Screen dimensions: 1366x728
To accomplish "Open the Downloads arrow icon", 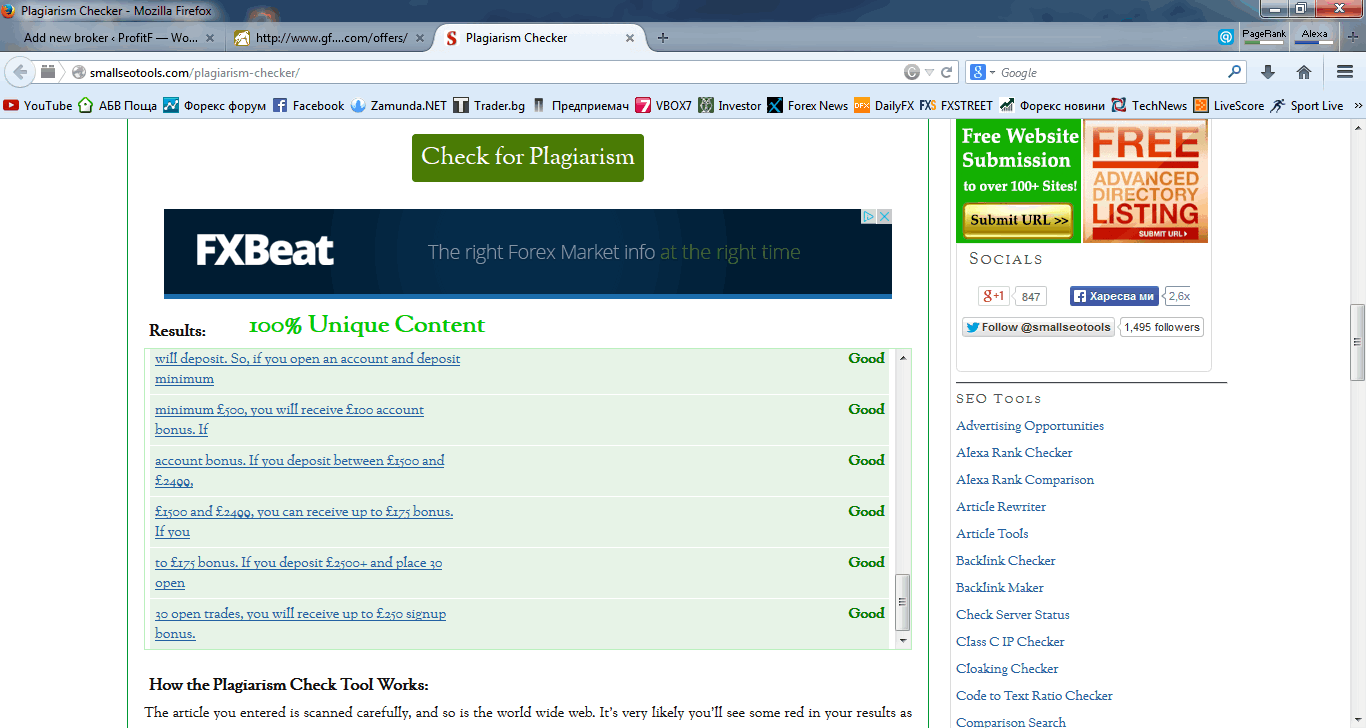I will point(1268,72).
